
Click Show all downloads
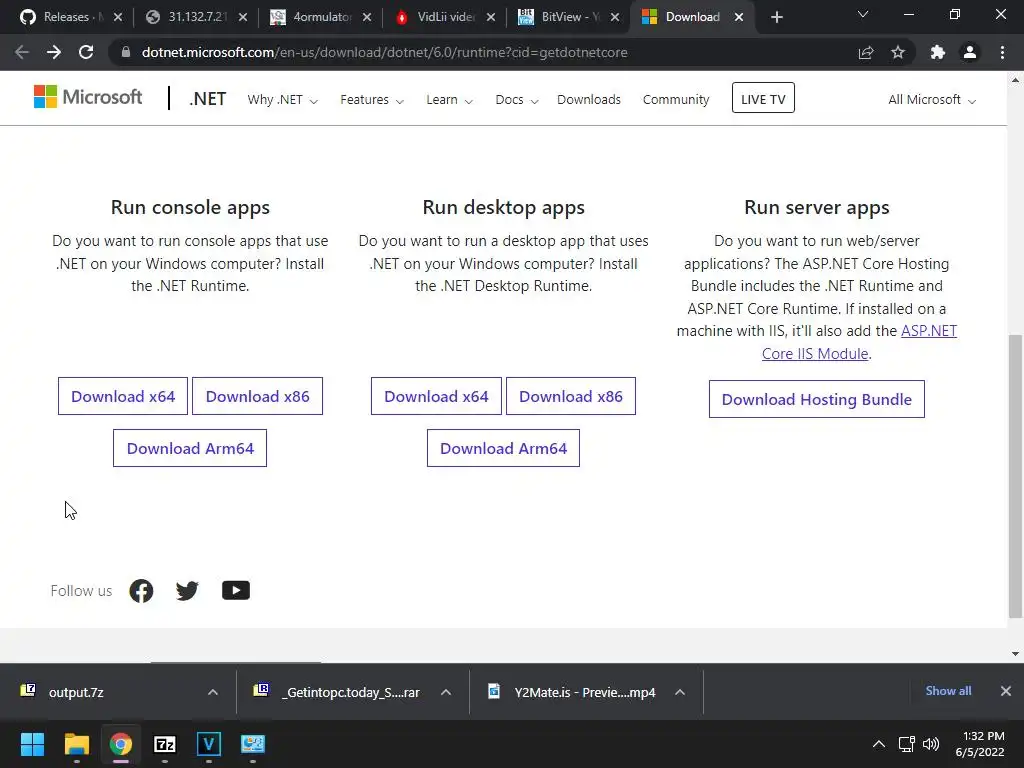coord(948,691)
